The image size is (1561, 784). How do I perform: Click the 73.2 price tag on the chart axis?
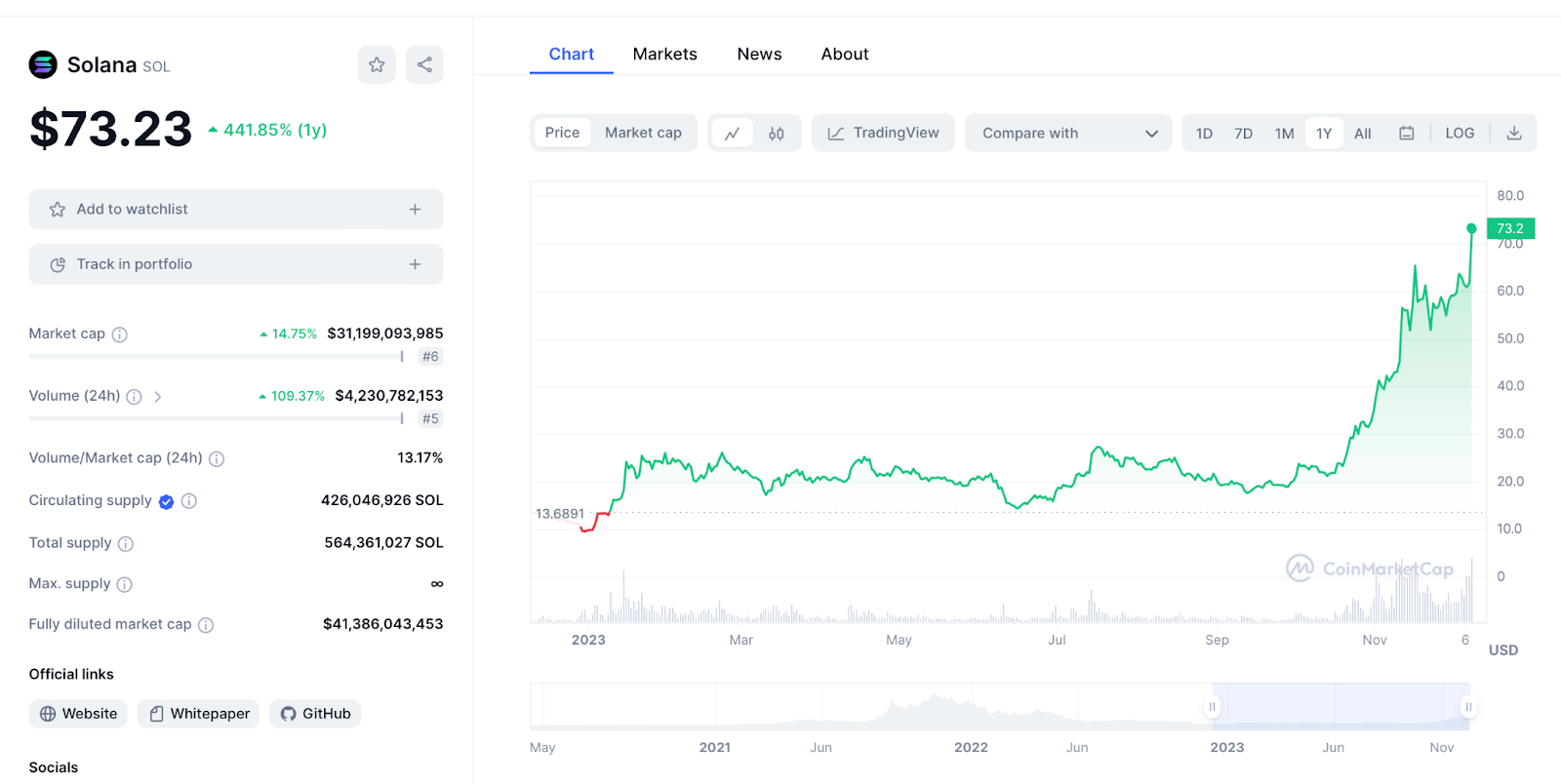[1510, 228]
